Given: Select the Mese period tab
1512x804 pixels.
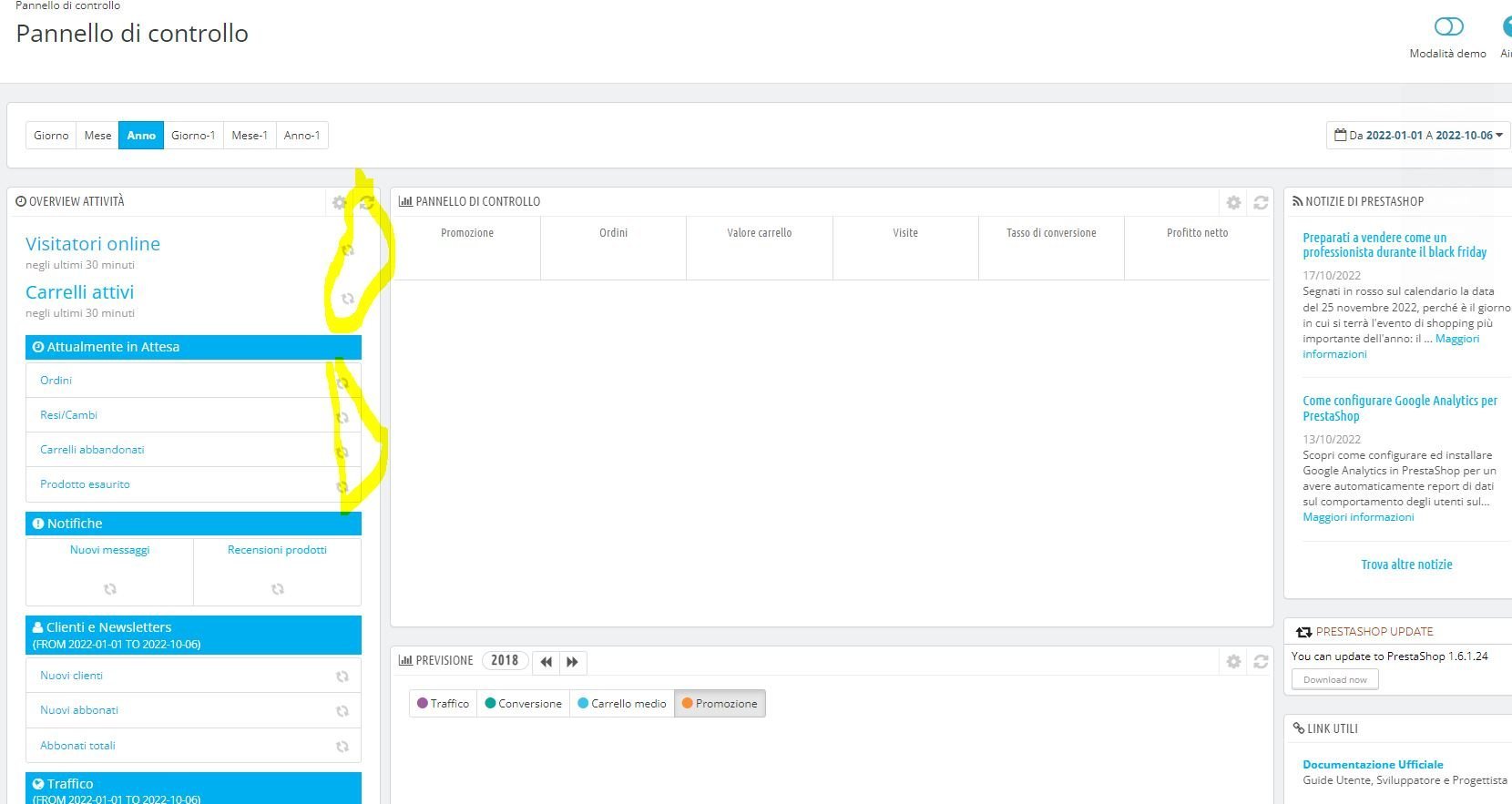Looking at the screenshot, I should tap(97, 135).
